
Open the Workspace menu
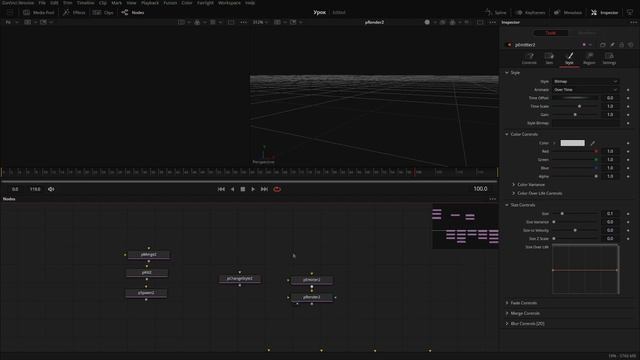[x=229, y=3]
